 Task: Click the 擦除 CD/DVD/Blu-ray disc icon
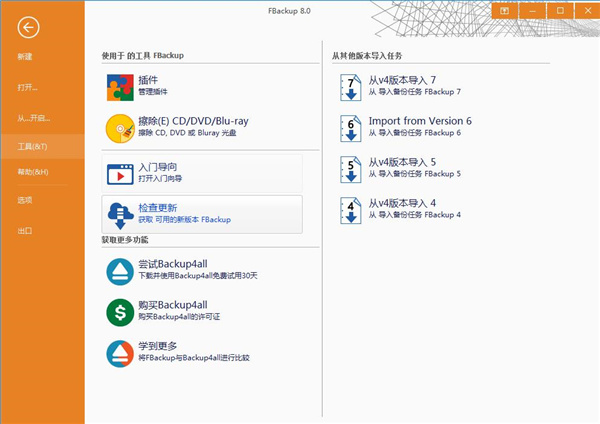(120, 130)
